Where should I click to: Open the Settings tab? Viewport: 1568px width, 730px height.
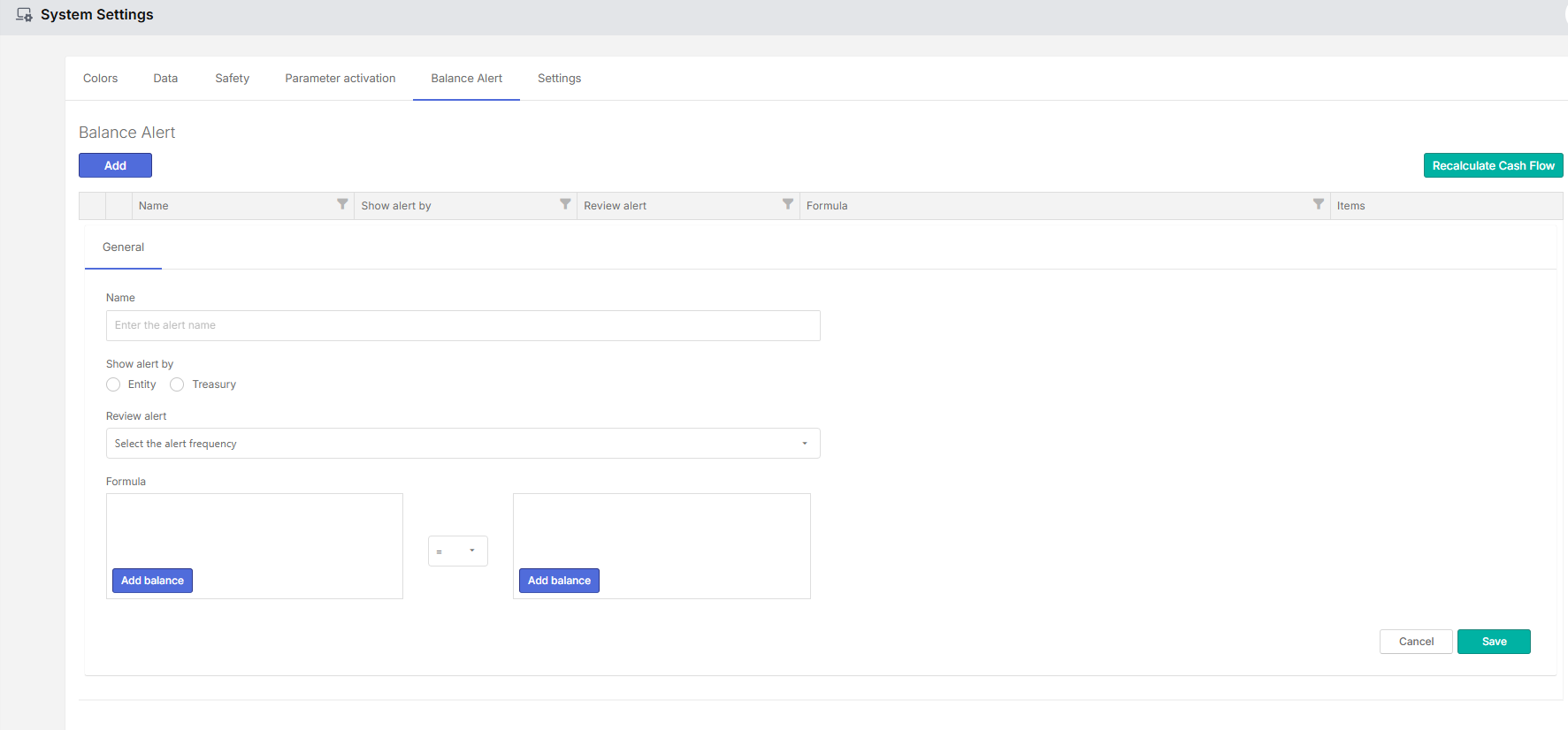(x=559, y=79)
